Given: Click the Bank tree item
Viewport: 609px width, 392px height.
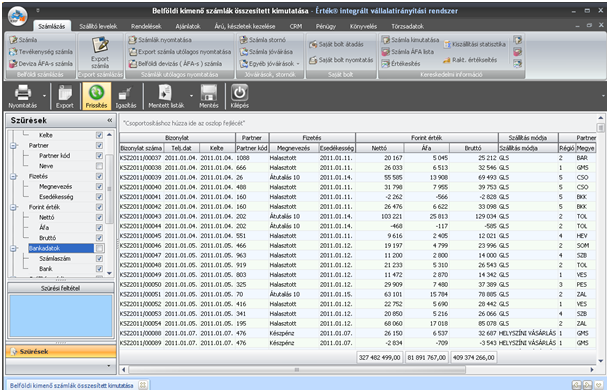Looking at the screenshot, I should 45,269.
